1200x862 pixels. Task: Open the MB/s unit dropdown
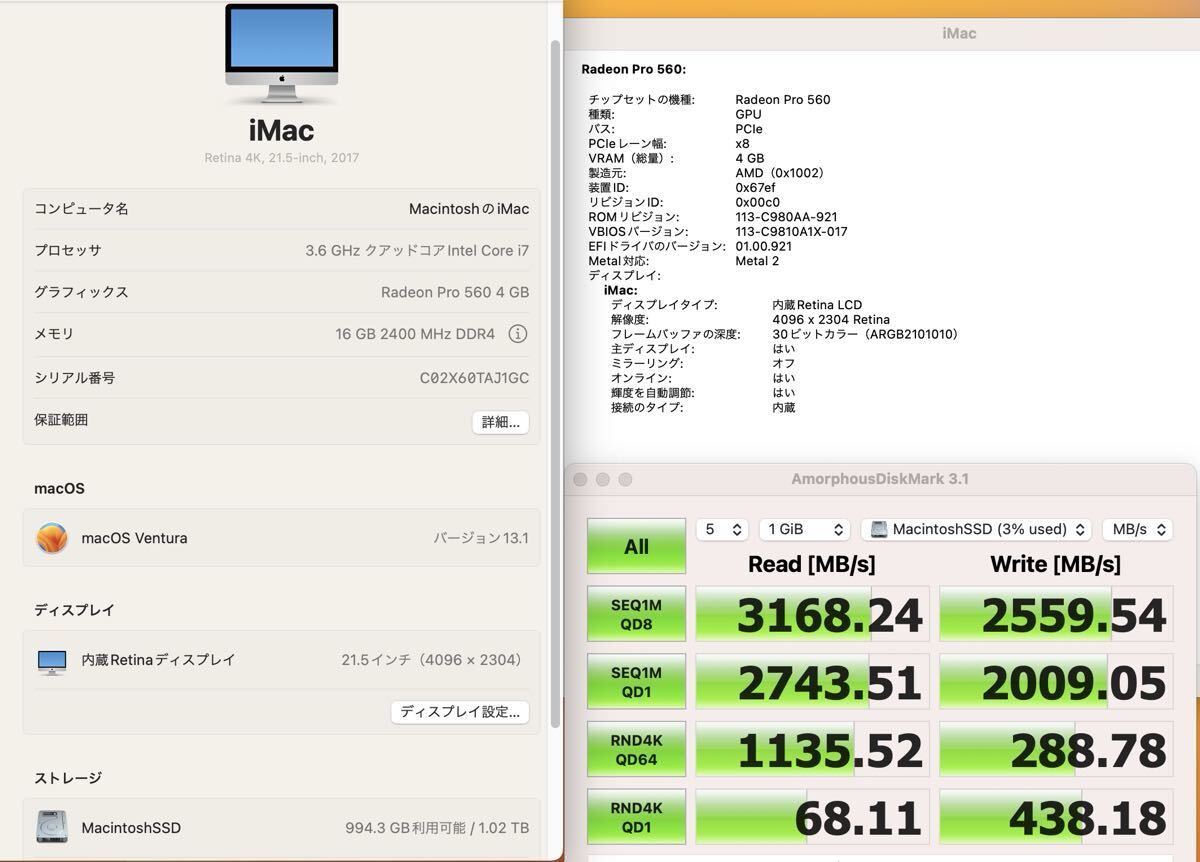pyautogui.click(x=1137, y=529)
